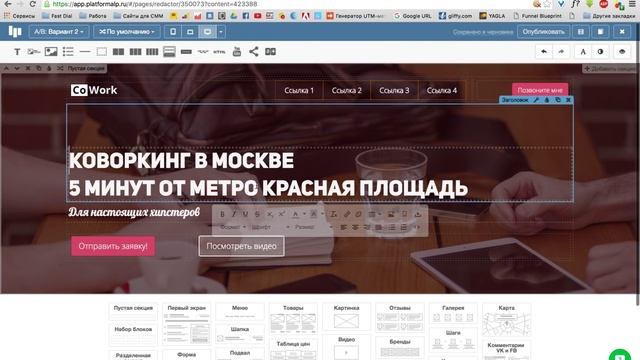Open the text background color picker

pyautogui.click(x=316, y=214)
